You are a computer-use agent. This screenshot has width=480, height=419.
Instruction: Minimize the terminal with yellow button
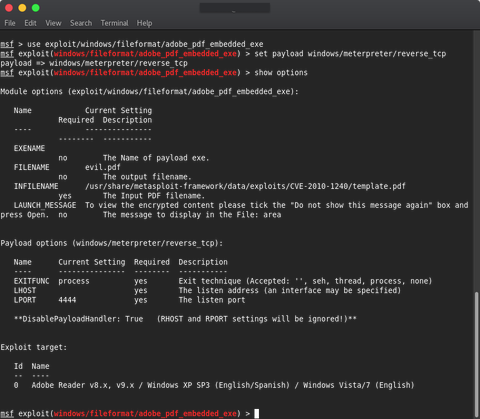coord(22,8)
